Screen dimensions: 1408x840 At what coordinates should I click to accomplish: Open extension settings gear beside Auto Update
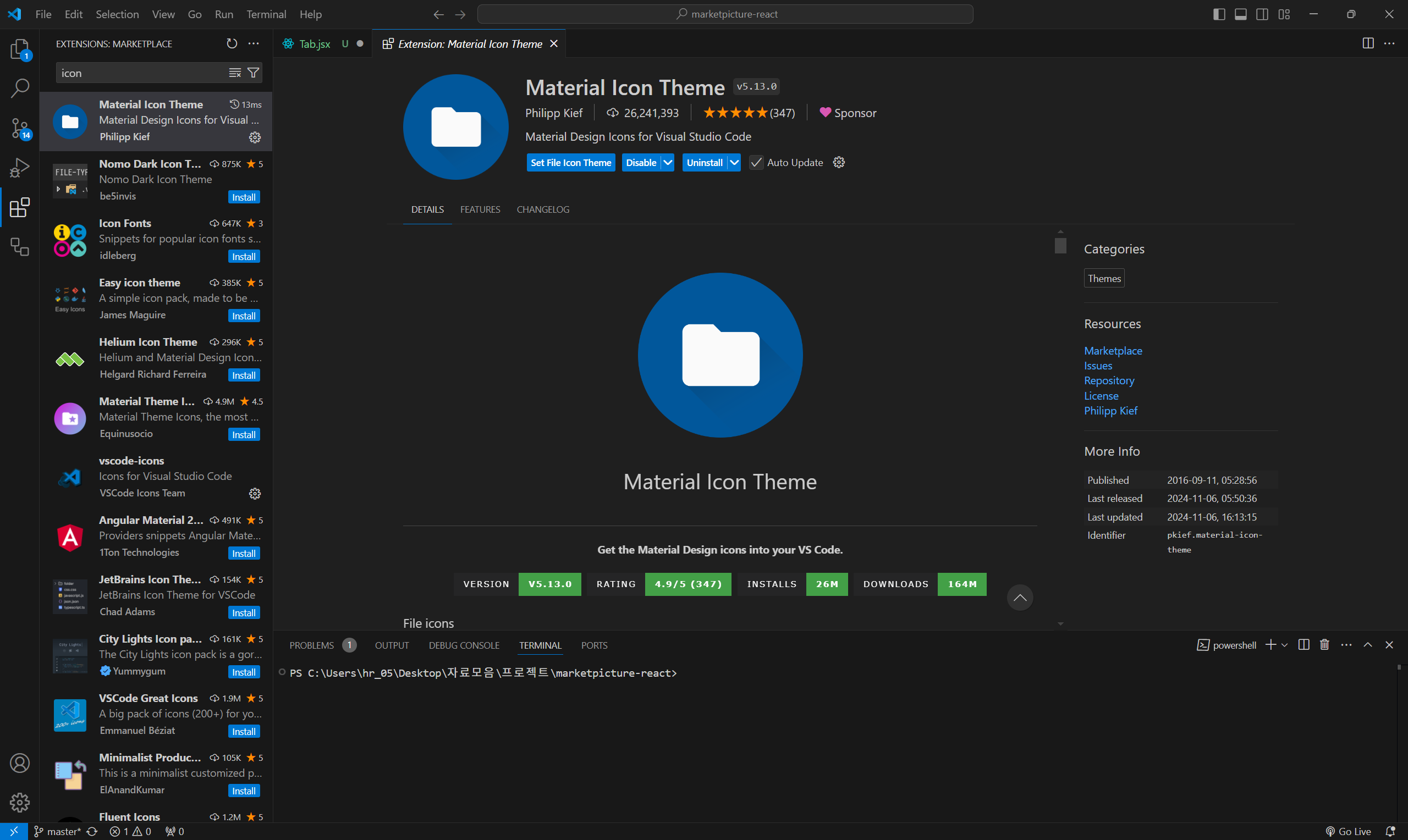(839, 163)
